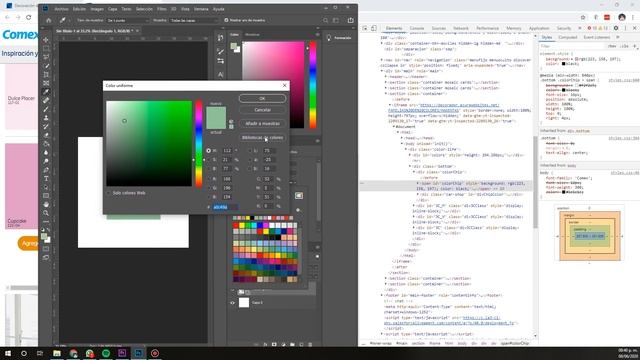Select the Eyedropper tool in the toolbar
This screenshot has width=640, height=360.
(x=46, y=92)
